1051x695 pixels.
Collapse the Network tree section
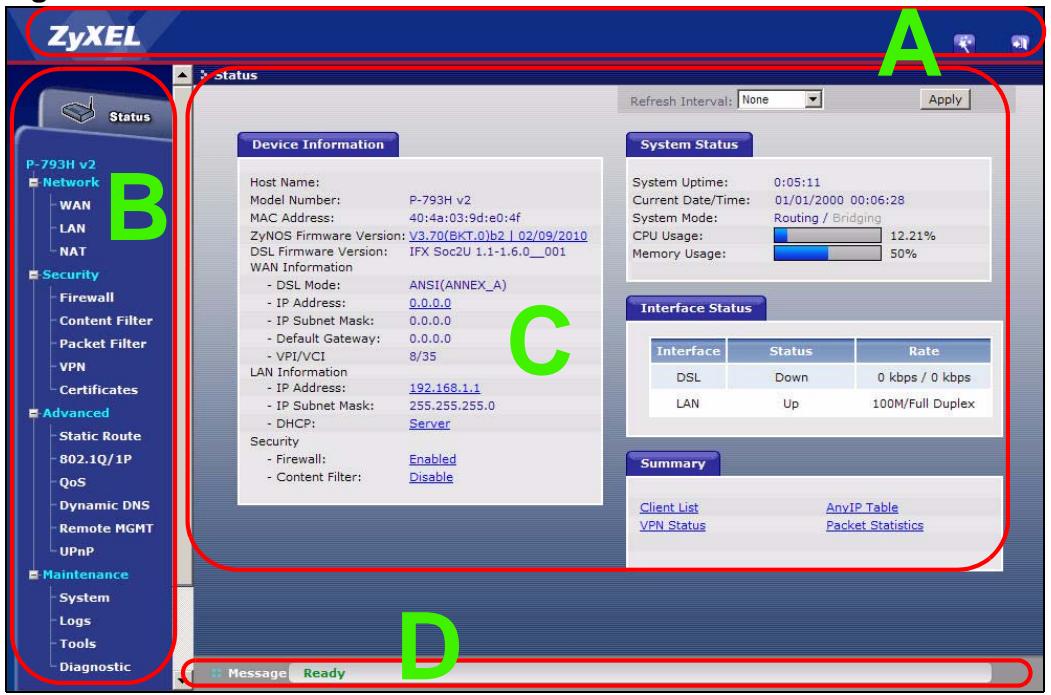[x=34, y=182]
